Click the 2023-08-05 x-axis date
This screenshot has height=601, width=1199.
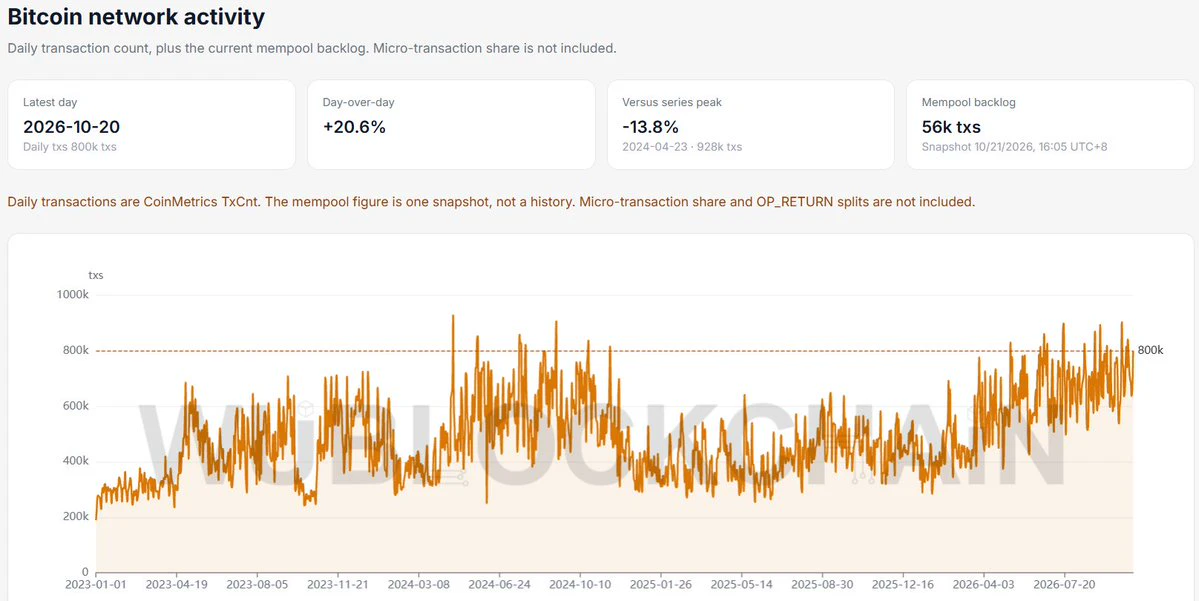[x=258, y=585]
